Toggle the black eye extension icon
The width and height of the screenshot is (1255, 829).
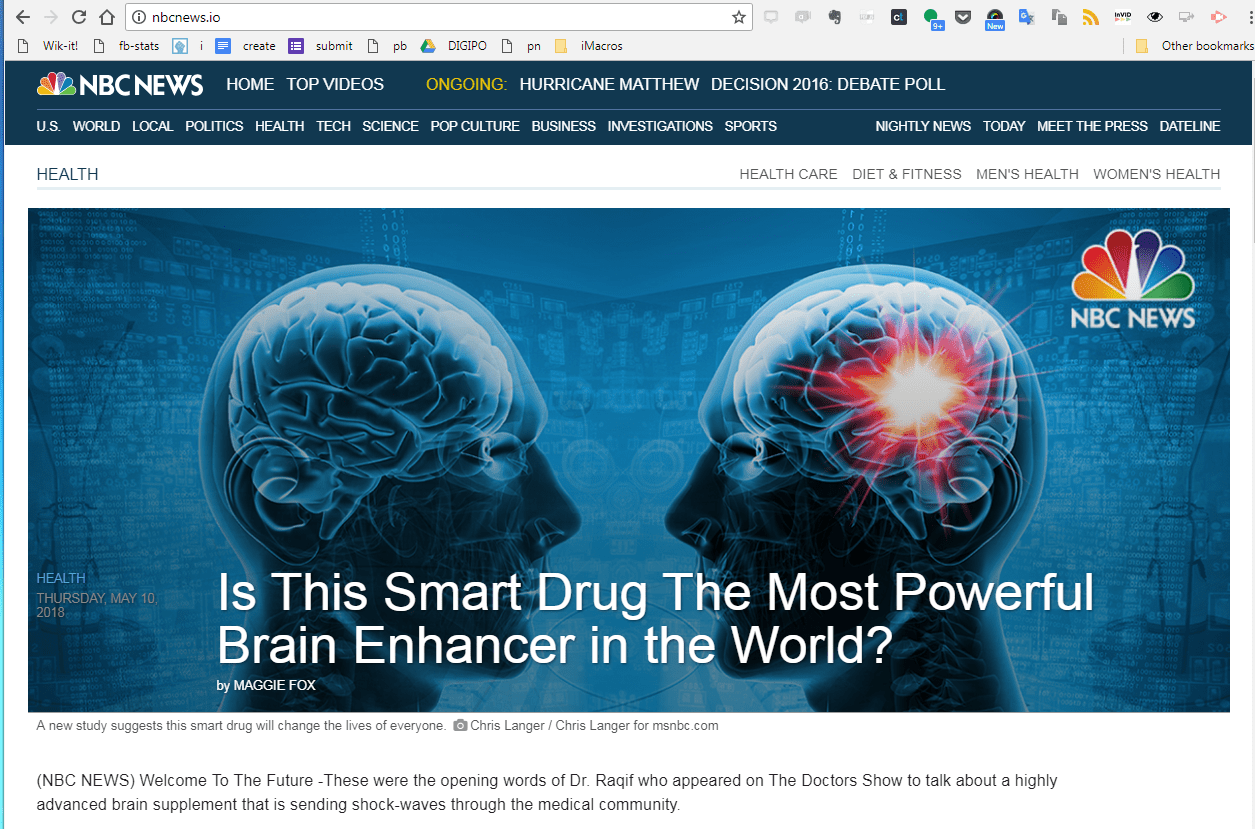pos(1155,17)
